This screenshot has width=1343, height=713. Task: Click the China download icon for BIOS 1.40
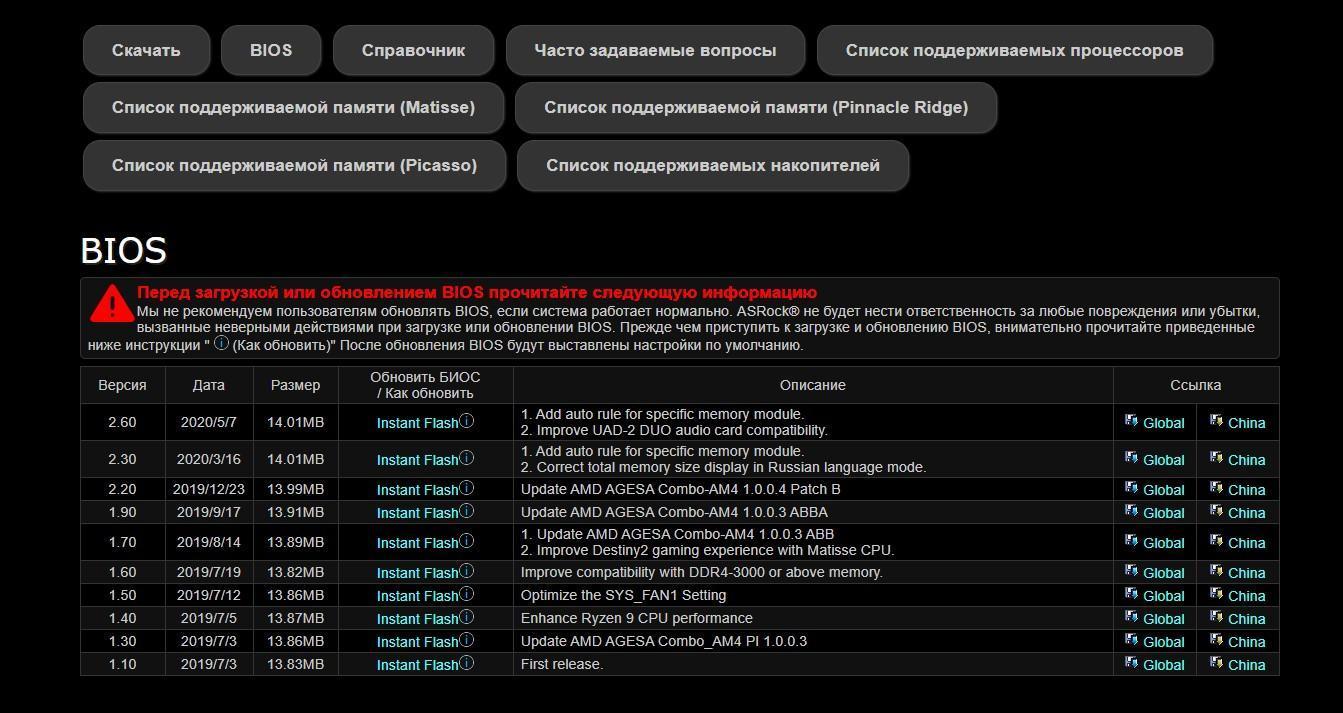pyautogui.click(x=1216, y=617)
